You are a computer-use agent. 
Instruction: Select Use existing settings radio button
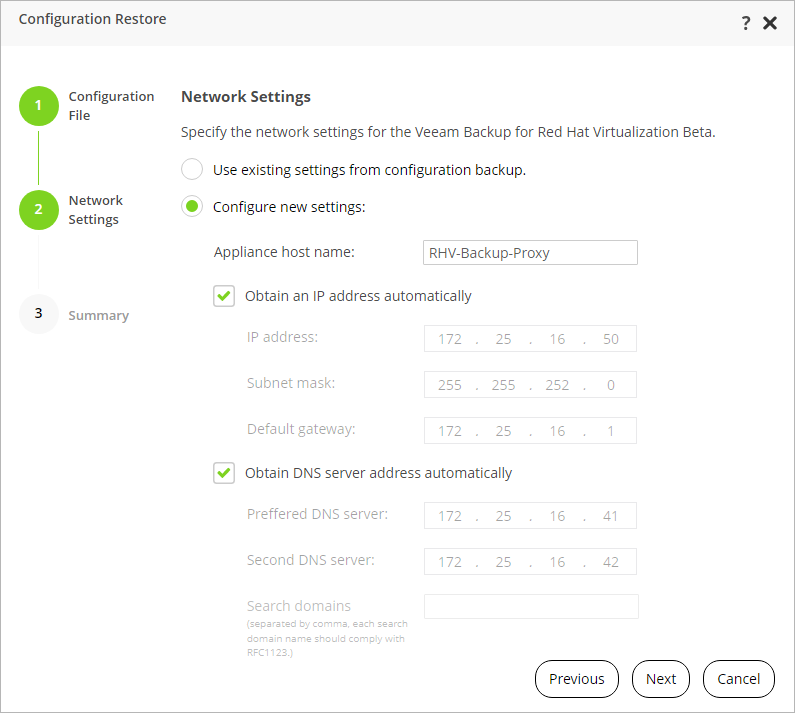[x=192, y=169]
